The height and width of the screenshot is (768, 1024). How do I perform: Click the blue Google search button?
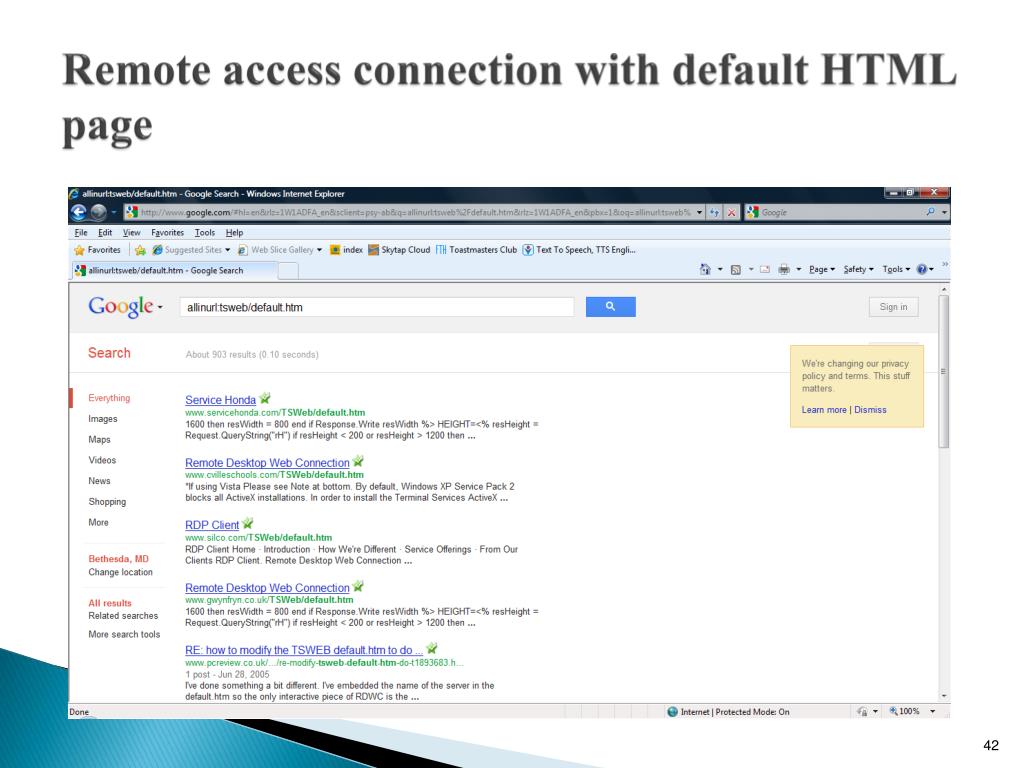click(x=611, y=307)
